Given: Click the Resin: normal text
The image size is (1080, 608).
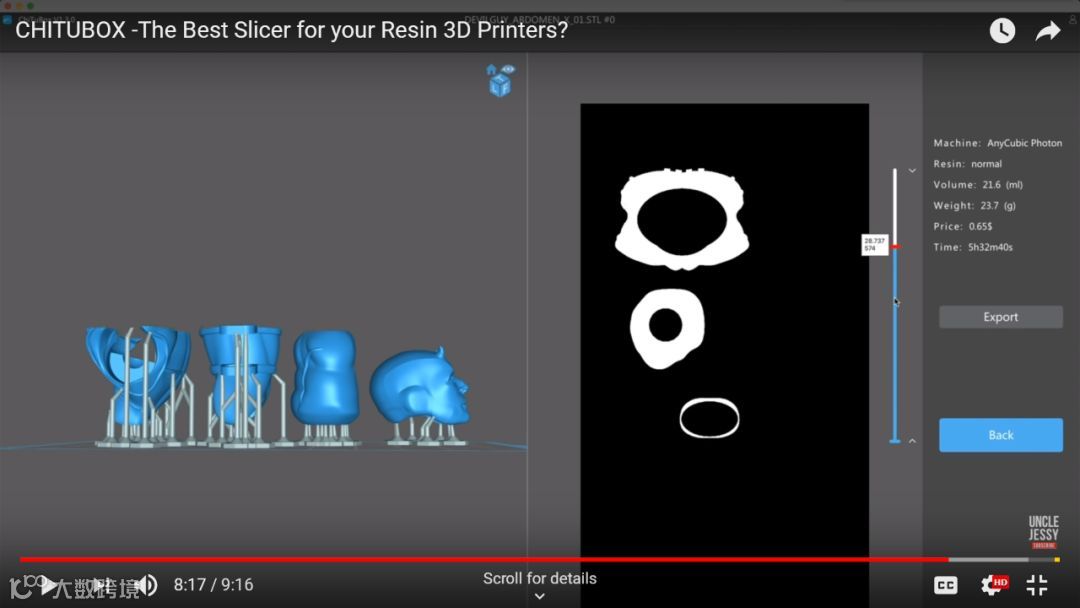Looking at the screenshot, I should tap(968, 164).
